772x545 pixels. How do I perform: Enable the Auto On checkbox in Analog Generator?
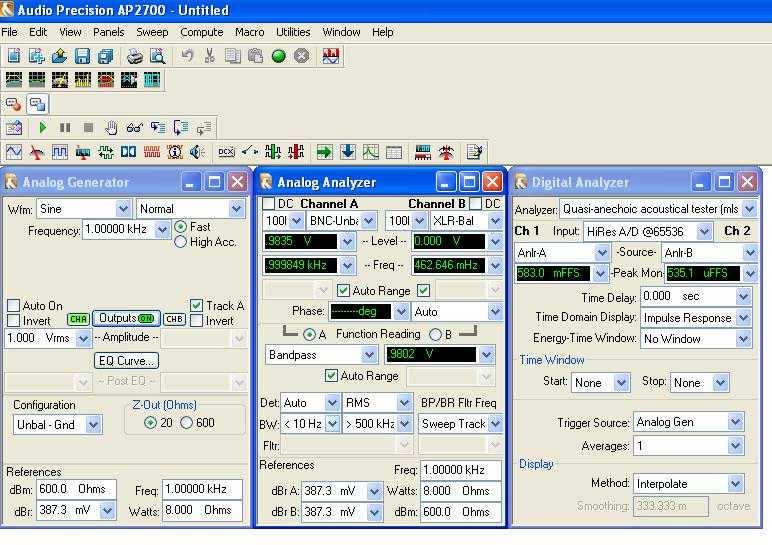click(14, 306)
